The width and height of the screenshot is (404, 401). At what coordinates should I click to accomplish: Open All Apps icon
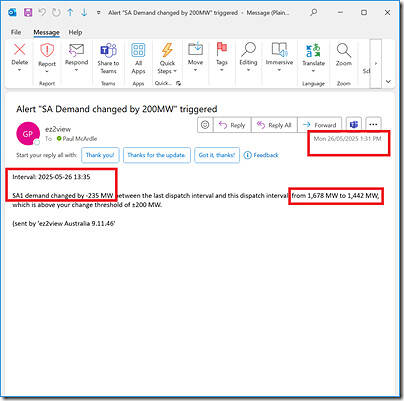(x=138, y=50)
